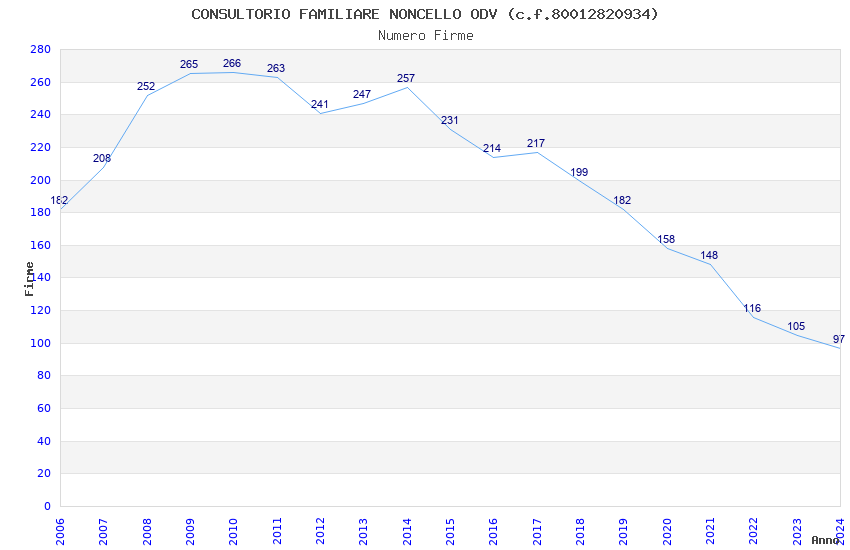The width and height of the screenshot is (850, 550).
Task: Pick the year 2015 axis label
Action: pyautogui.click(x=450, y=531)
